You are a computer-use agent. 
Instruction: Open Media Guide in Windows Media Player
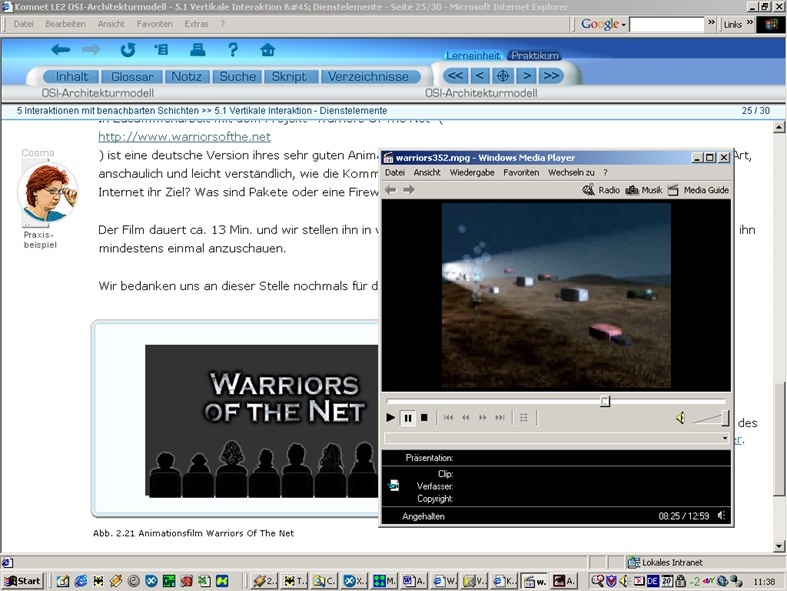point(698,190)
